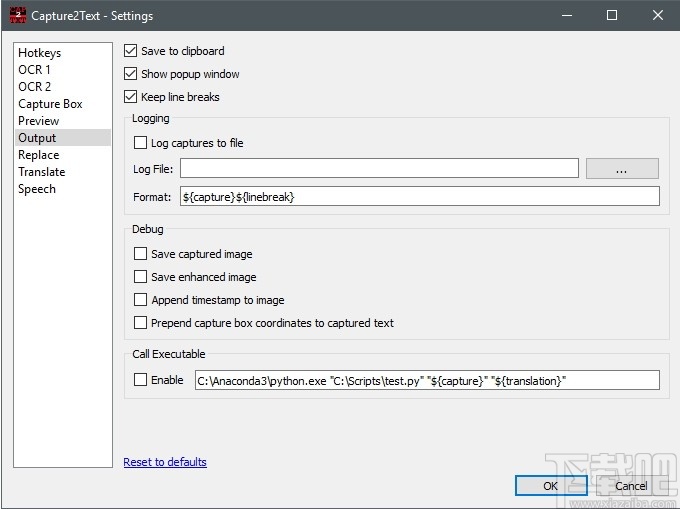680x509 pixels.
Task: Tick Append timestamp to image
Action: point(141,300)
